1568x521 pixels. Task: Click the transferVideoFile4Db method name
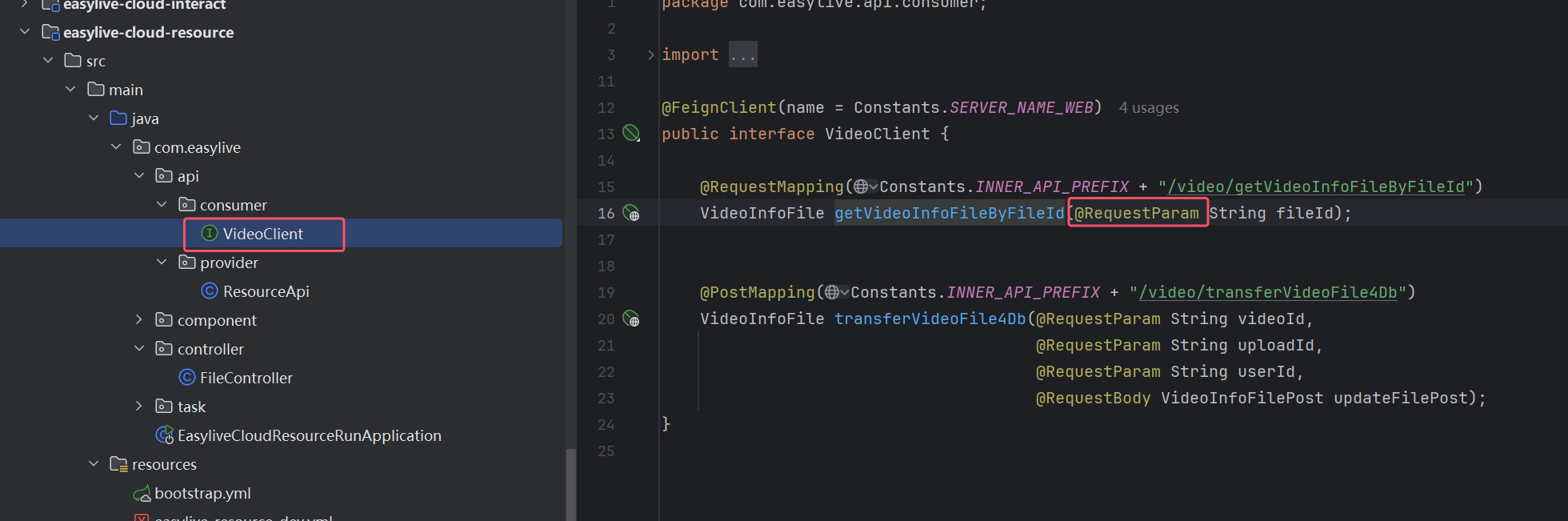pos(930,319)
